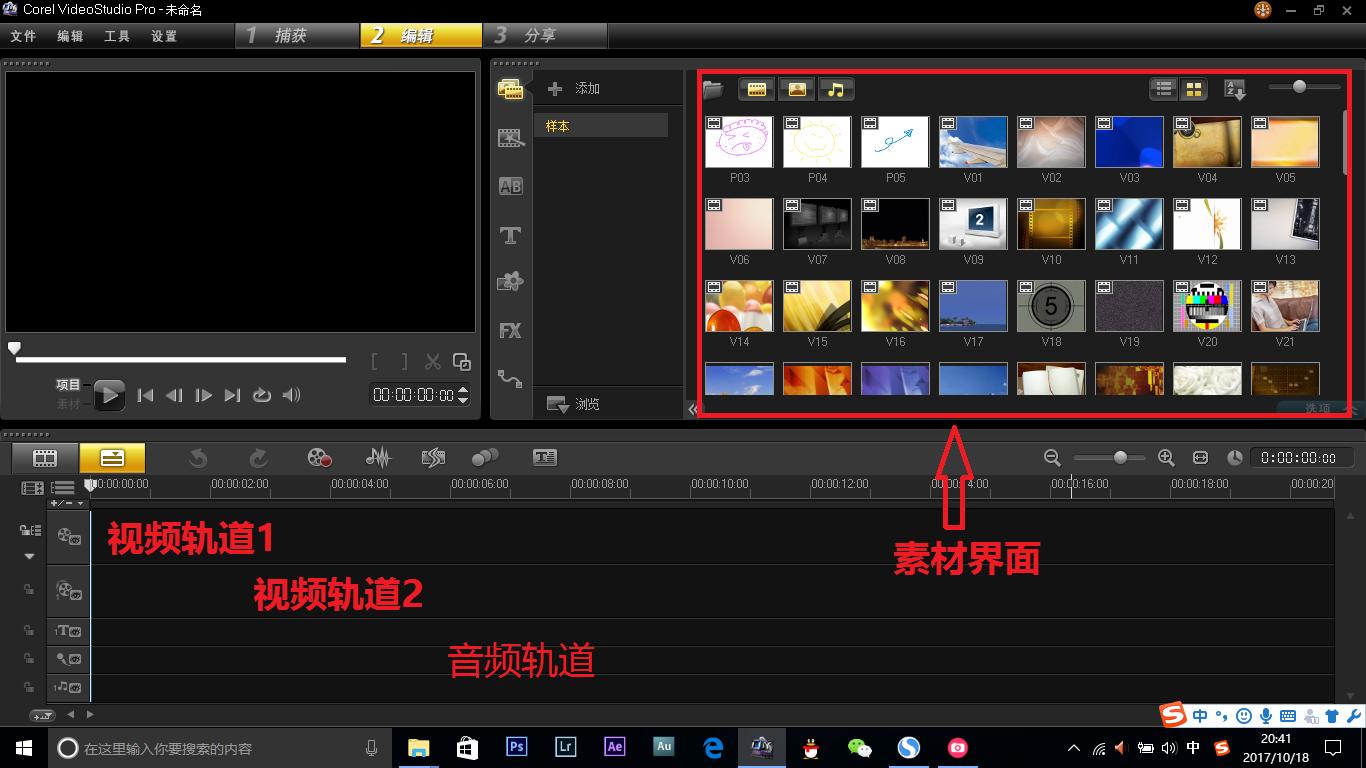Switch the timeline to Storyboard view
Screen dimensions: 1366x768
[x=43, y=457]
